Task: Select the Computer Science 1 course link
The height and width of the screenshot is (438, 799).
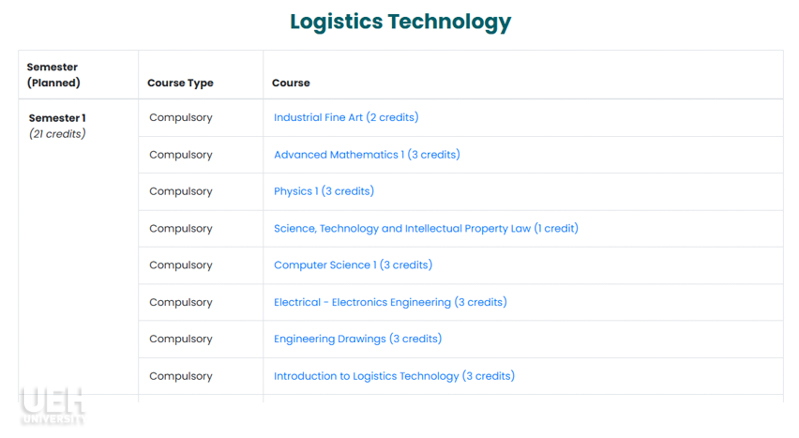Action: pos(353,265)
